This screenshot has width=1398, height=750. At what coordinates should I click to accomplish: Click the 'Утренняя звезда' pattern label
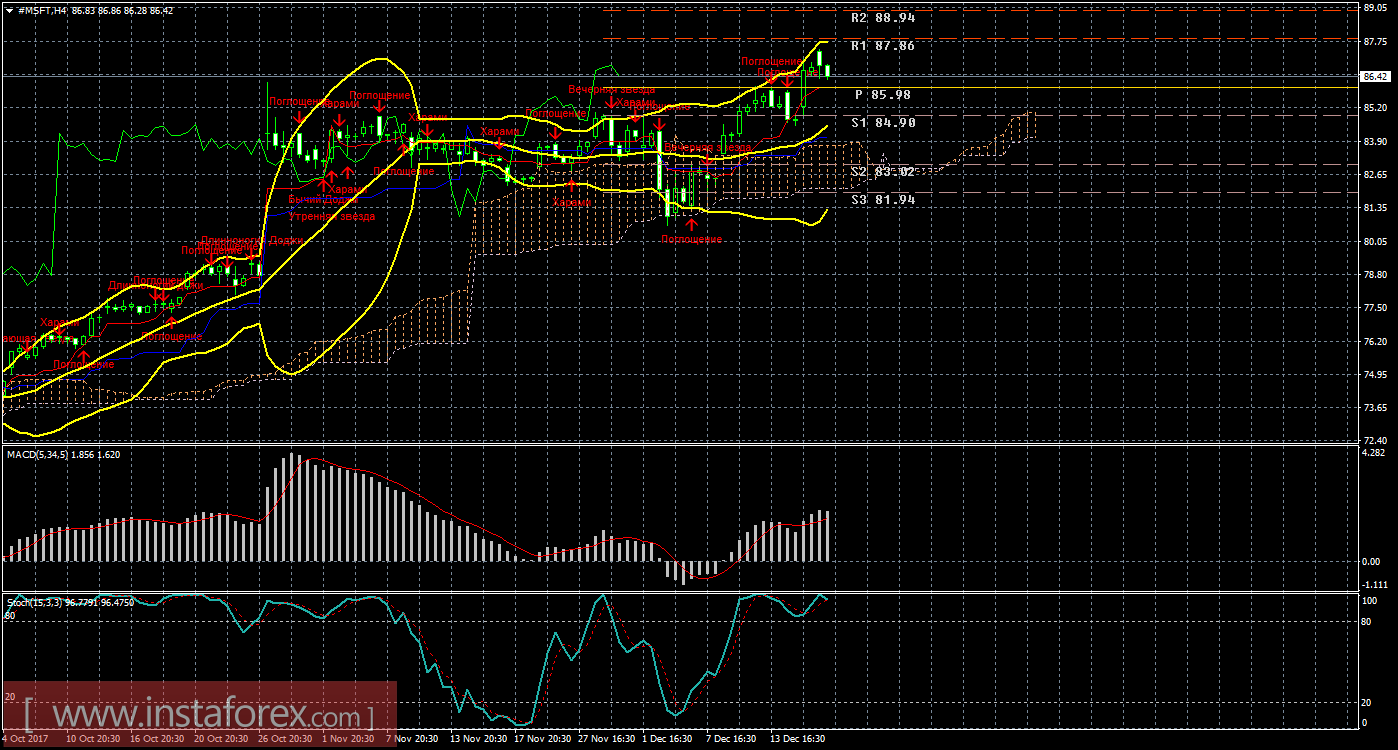(x=331, y=216)
